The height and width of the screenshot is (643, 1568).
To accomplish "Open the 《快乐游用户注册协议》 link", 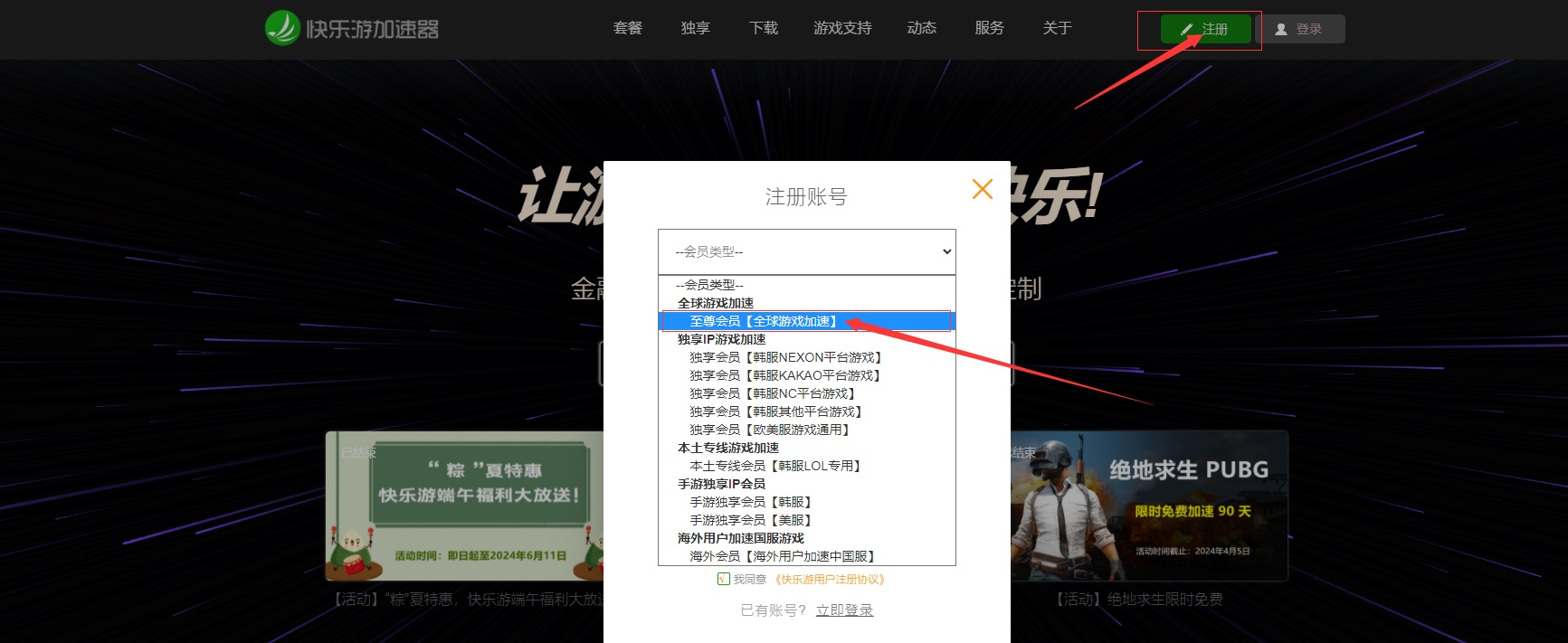I will [x=830, y=580].
